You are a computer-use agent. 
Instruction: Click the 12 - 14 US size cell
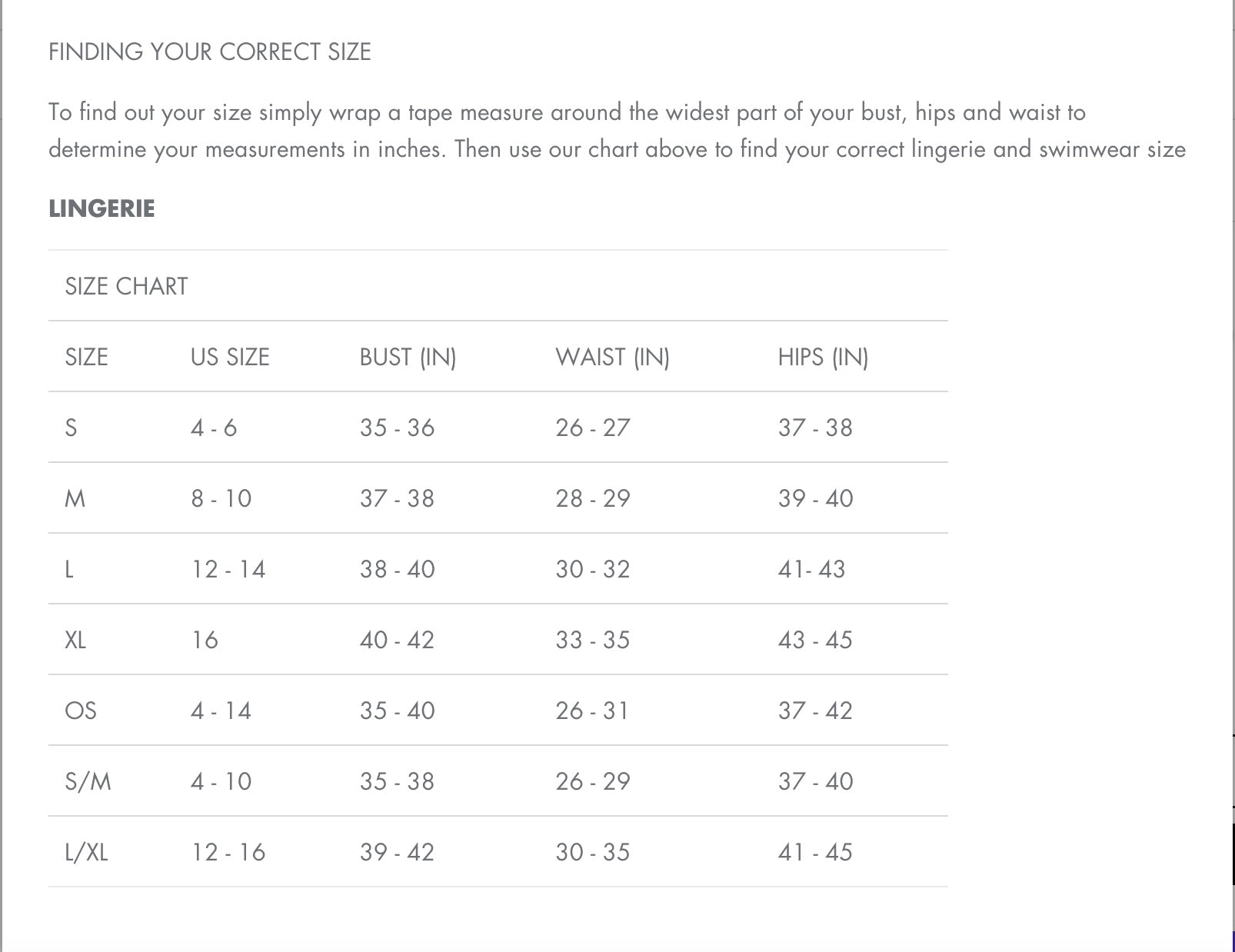point(228,569)
